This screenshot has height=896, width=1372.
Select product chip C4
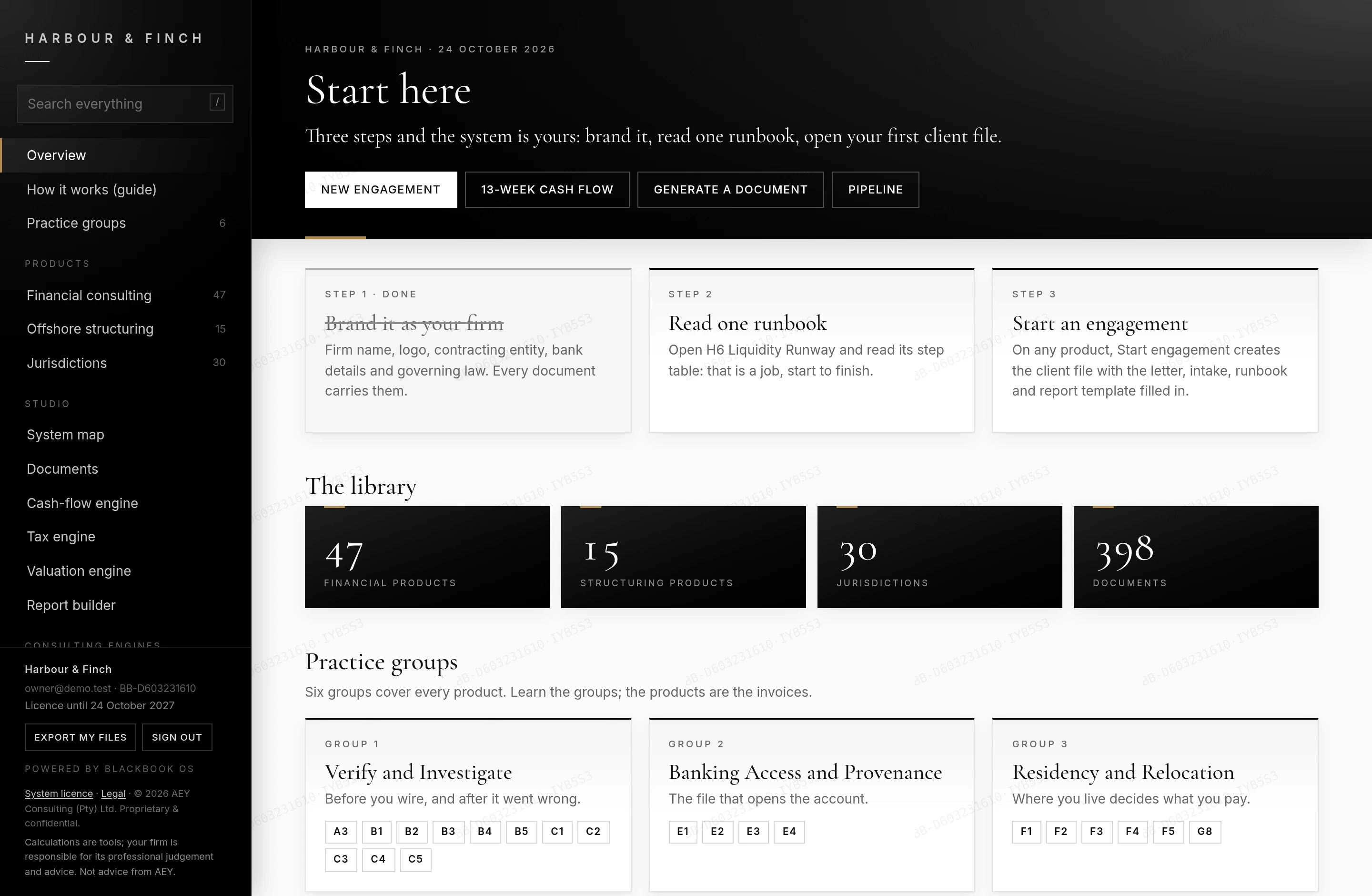click(x=378, y=860)
